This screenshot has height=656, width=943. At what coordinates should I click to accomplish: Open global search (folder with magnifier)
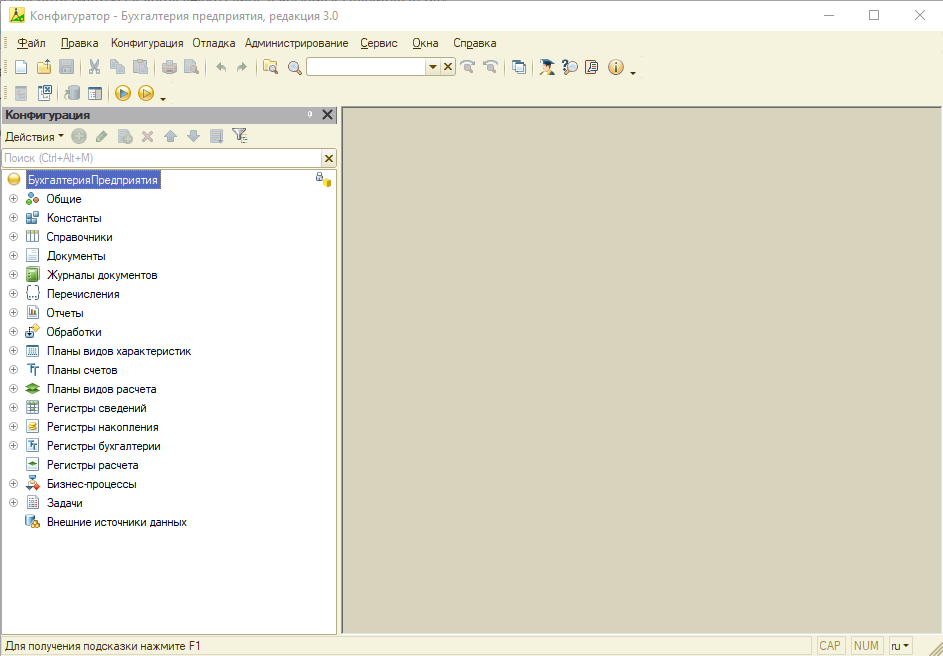click(x=271, y=67)
